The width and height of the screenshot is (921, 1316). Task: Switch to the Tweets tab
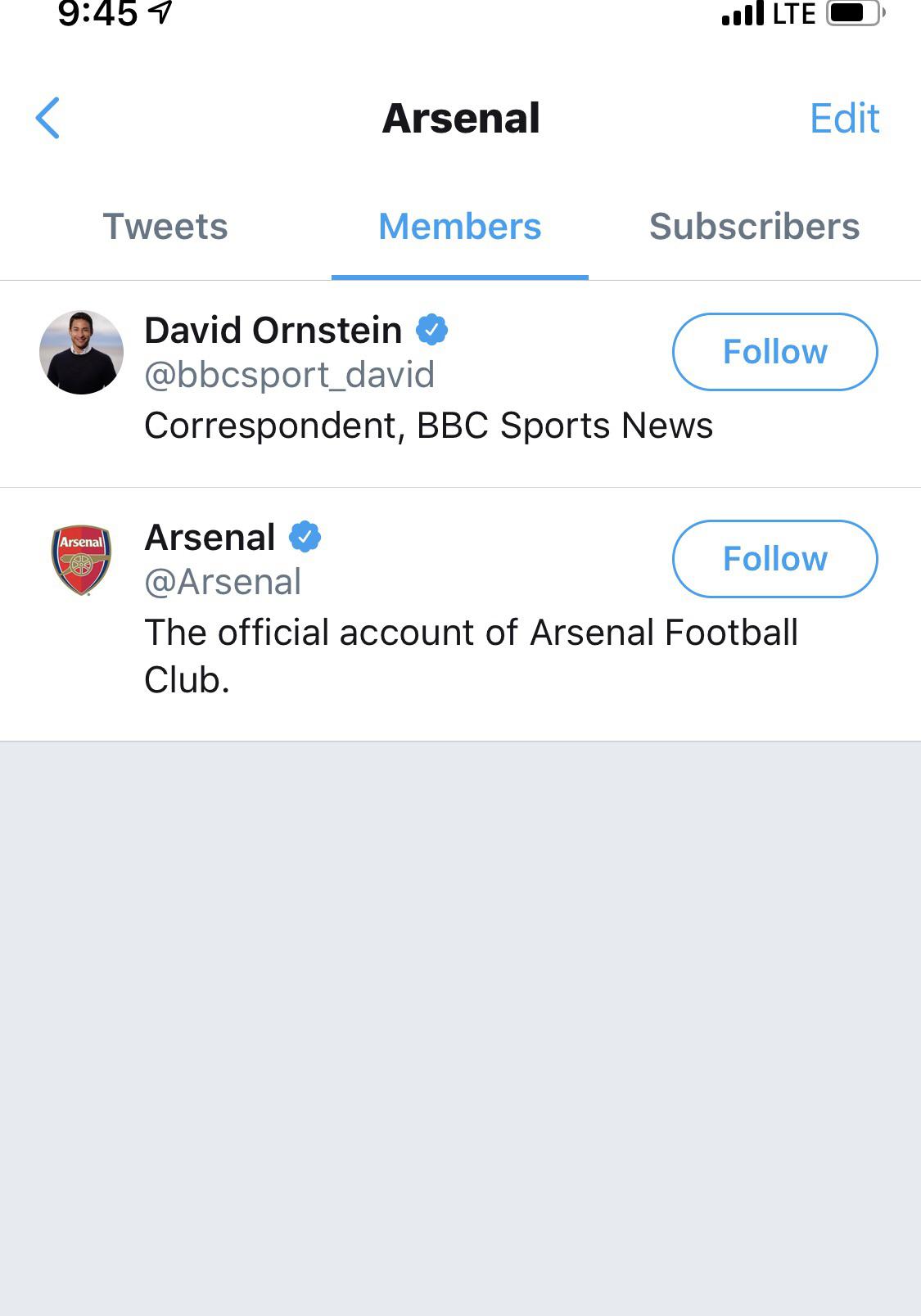[x=165, y=227]
